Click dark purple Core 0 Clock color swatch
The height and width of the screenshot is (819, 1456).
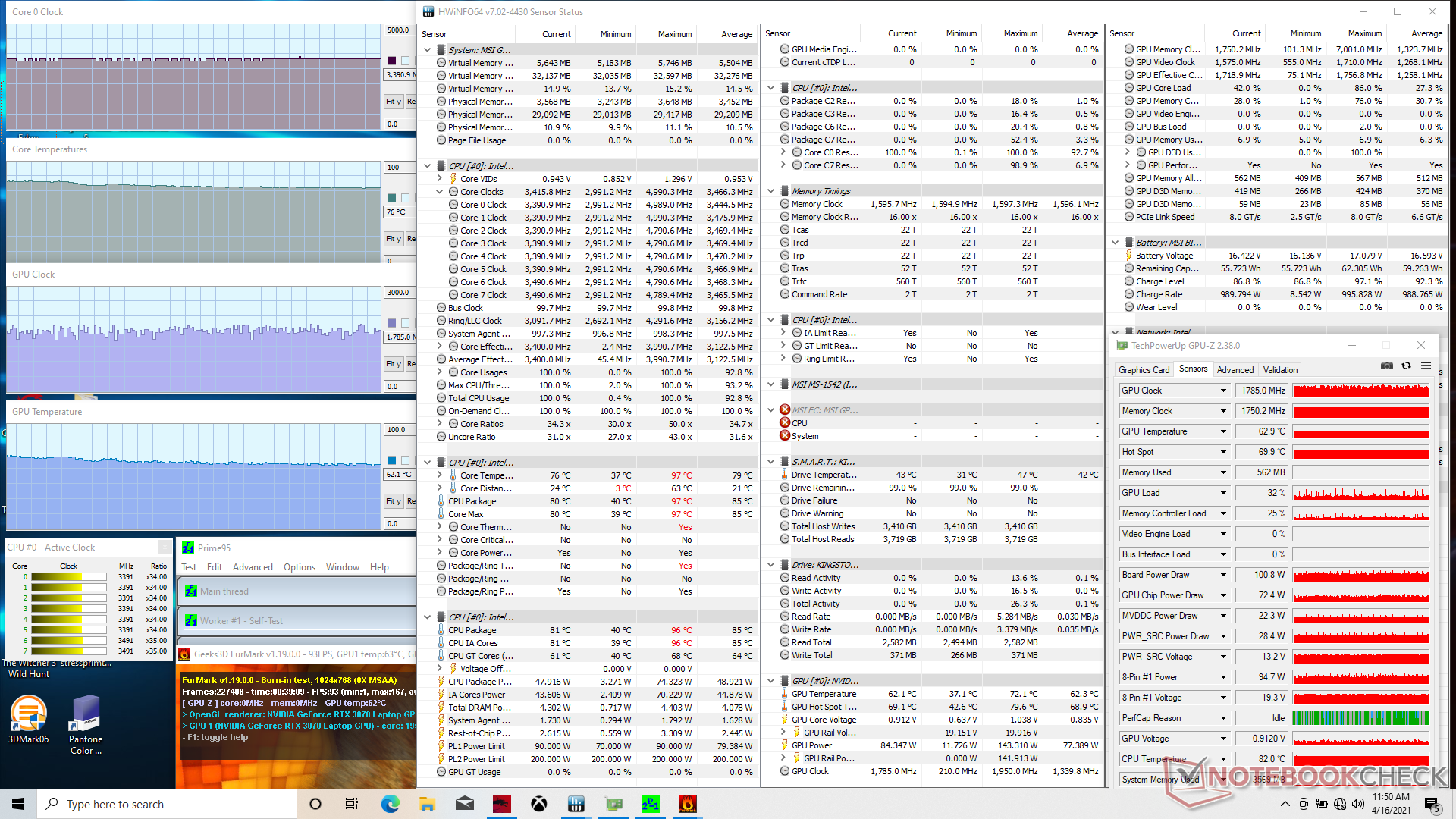392,61
